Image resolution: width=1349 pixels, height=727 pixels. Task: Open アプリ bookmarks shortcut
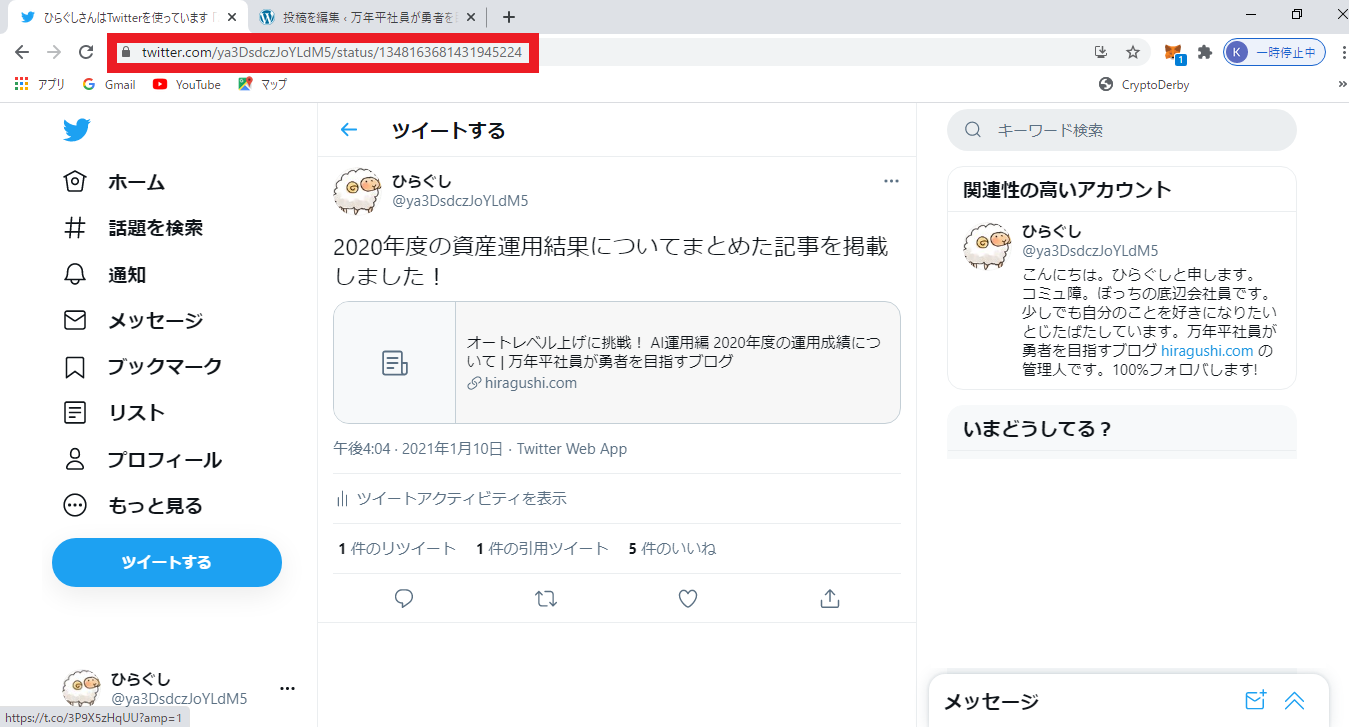(40, 85)
